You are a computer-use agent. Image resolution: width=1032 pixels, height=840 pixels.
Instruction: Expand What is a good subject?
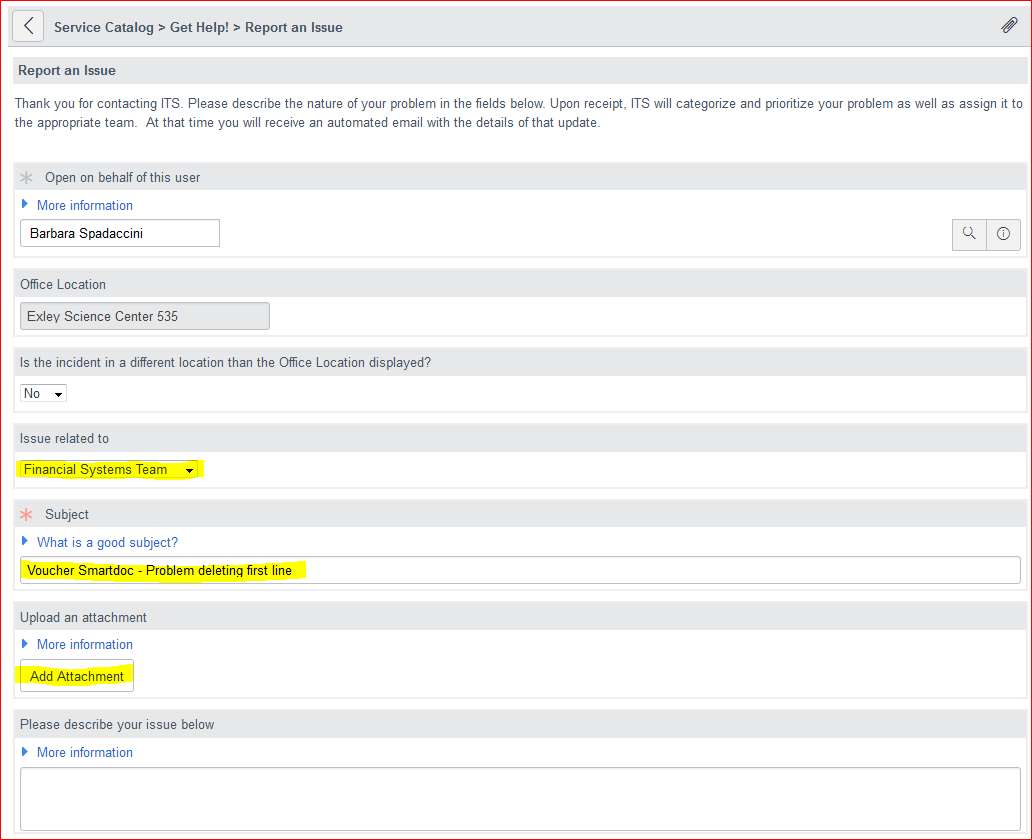point(107,542)
